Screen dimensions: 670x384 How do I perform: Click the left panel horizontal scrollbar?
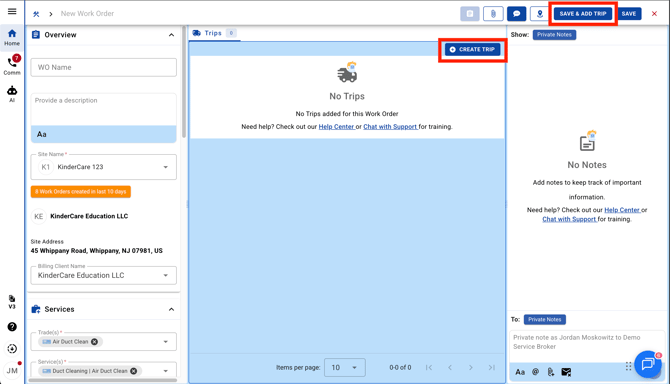103,380
